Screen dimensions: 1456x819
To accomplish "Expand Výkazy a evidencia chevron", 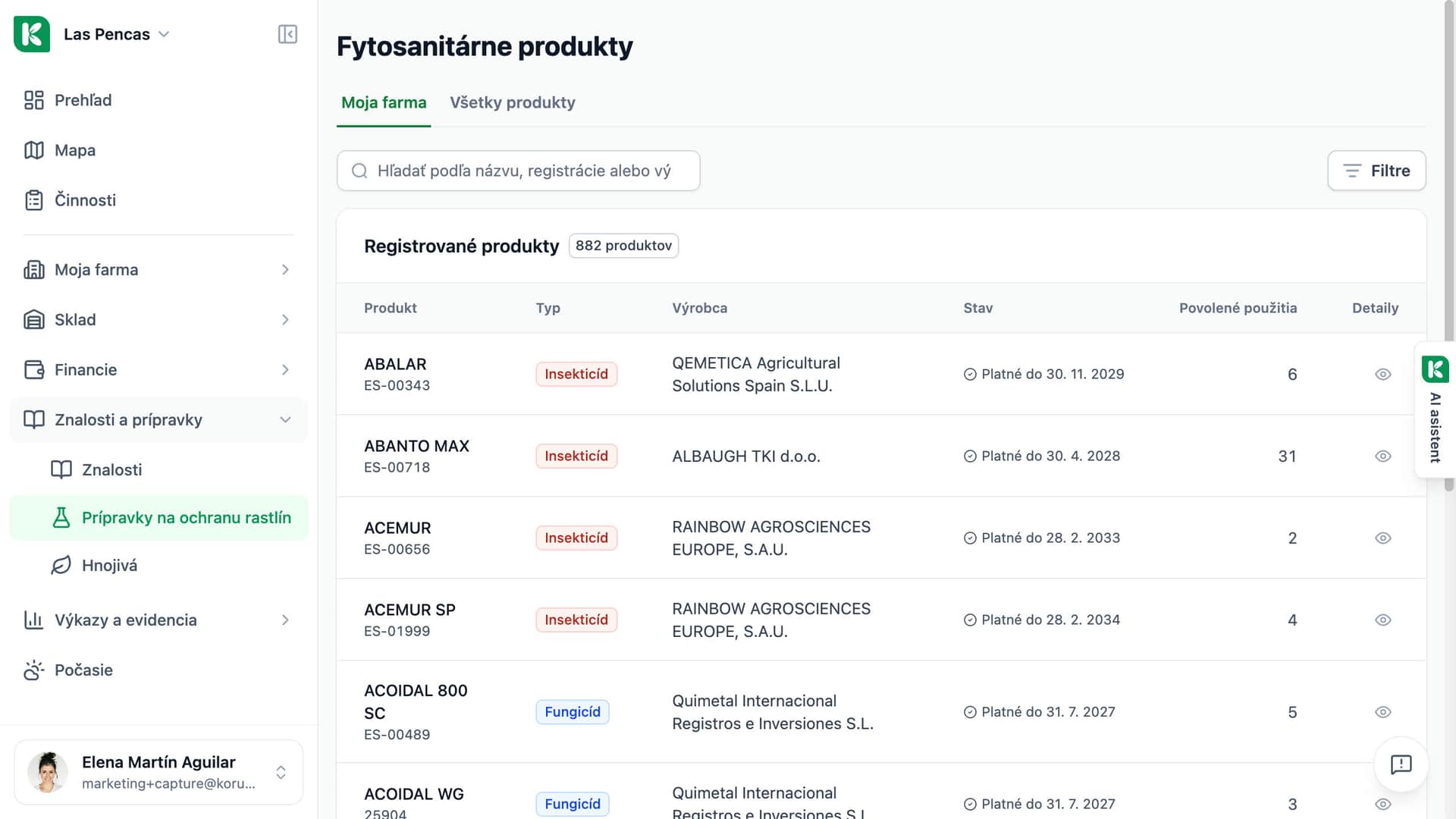I will [x=285, y=620].
